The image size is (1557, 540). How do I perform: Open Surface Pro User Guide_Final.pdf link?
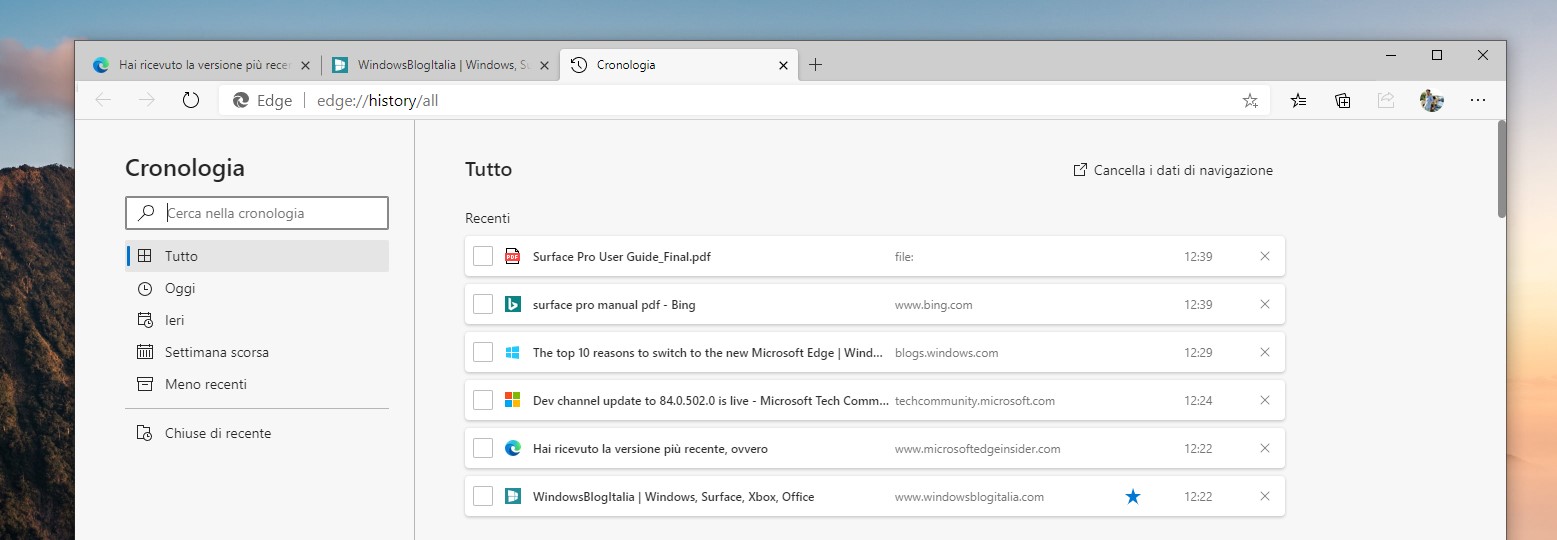coord(622,256)
